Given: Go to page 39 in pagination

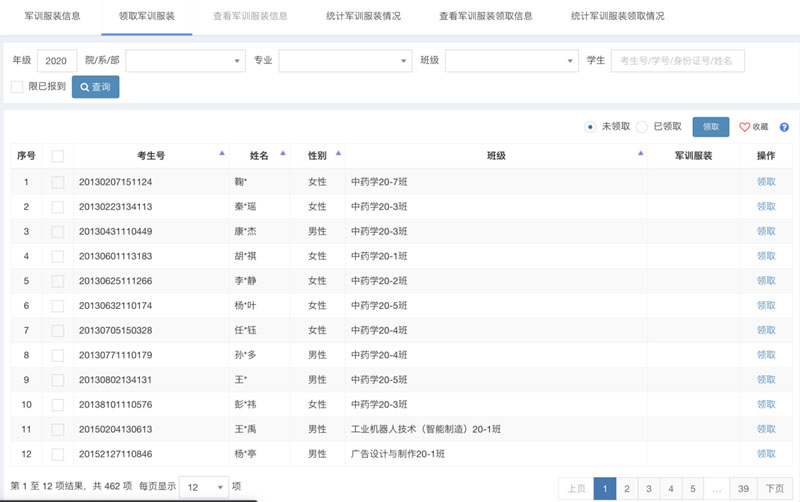Looking at the screenshot, I should point(743,488).
